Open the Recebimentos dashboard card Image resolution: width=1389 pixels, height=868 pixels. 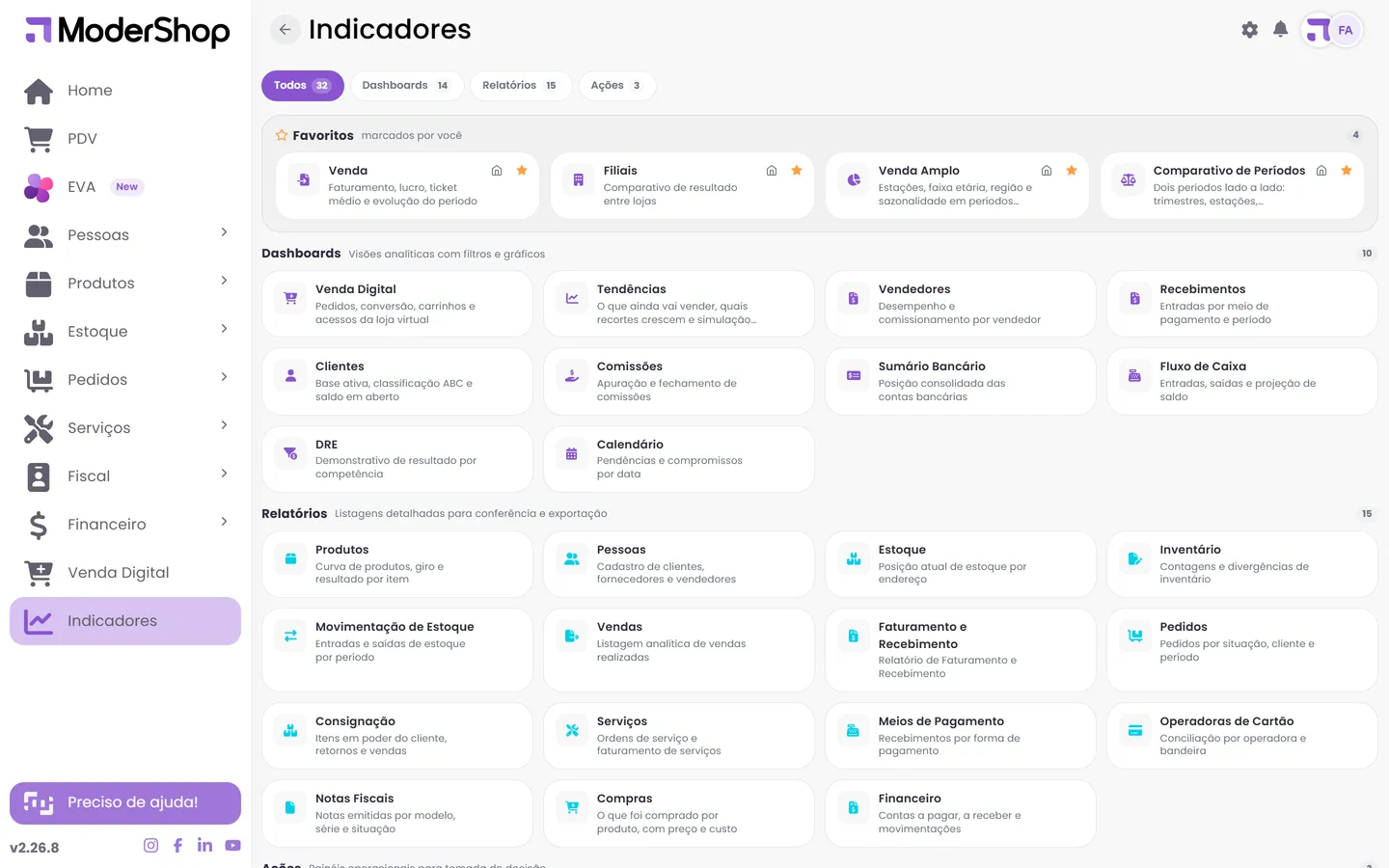1242,304
